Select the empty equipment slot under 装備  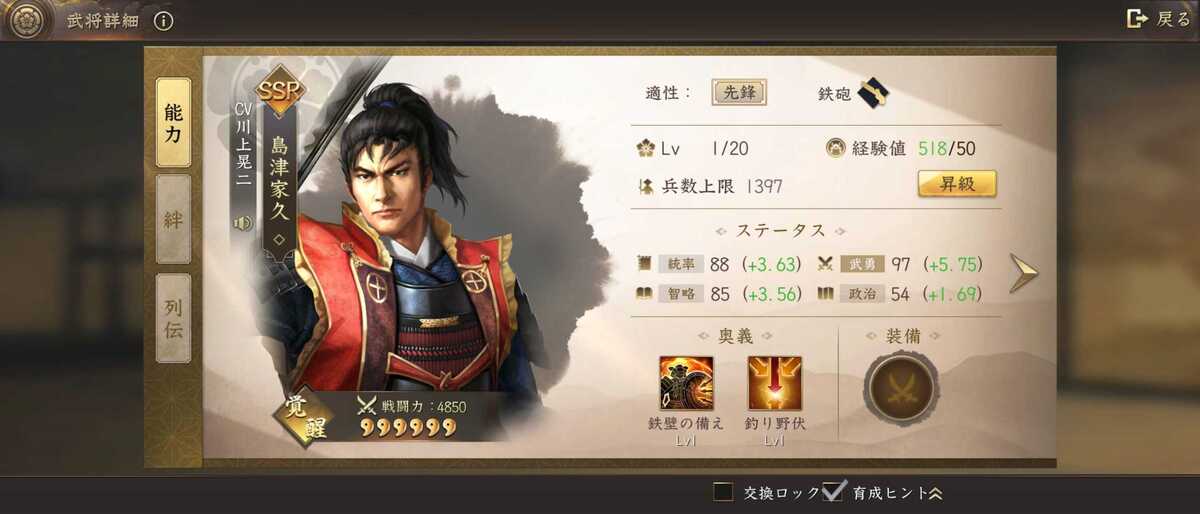pyautogui.click(x=901, y=389)
